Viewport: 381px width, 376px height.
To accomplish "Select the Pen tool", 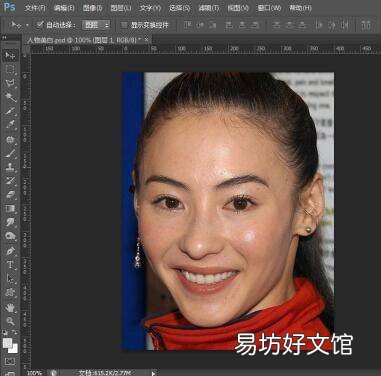I will 10,251.
